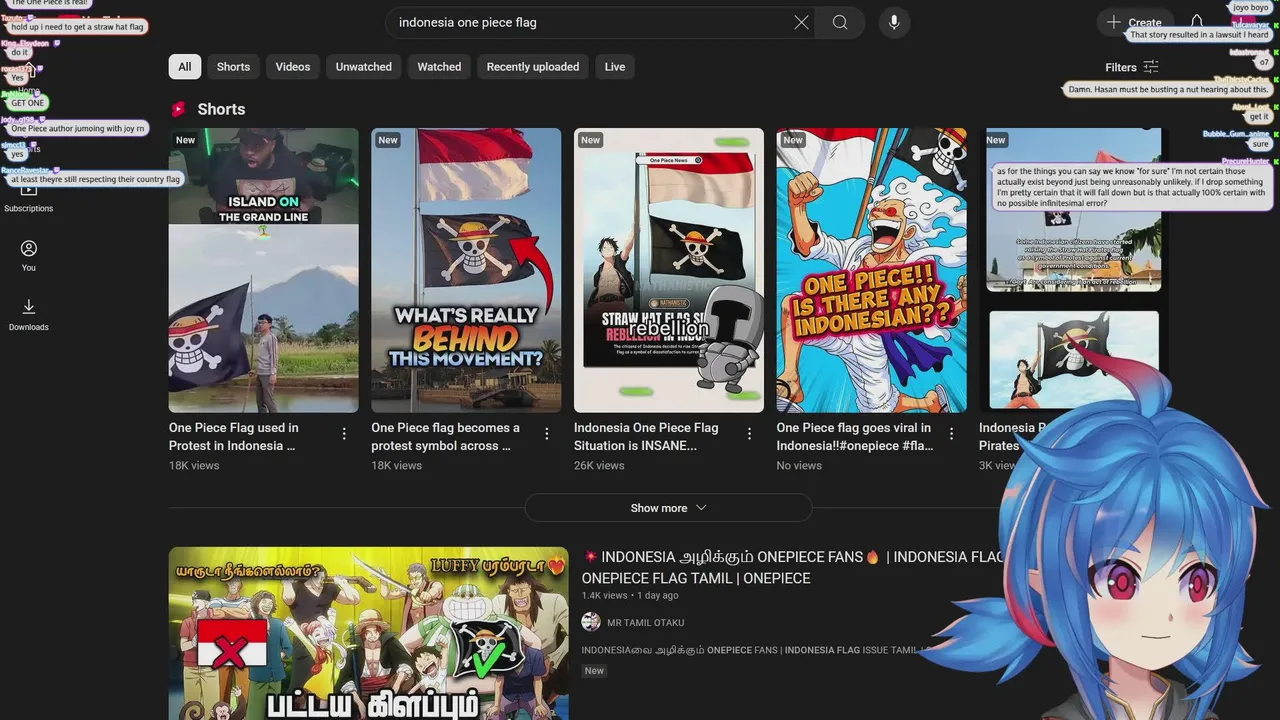Image resolution: width=1280 pixels, height=720 pixels.
Task: Click the Shorts section logo icon
Action: click(179, 109)
